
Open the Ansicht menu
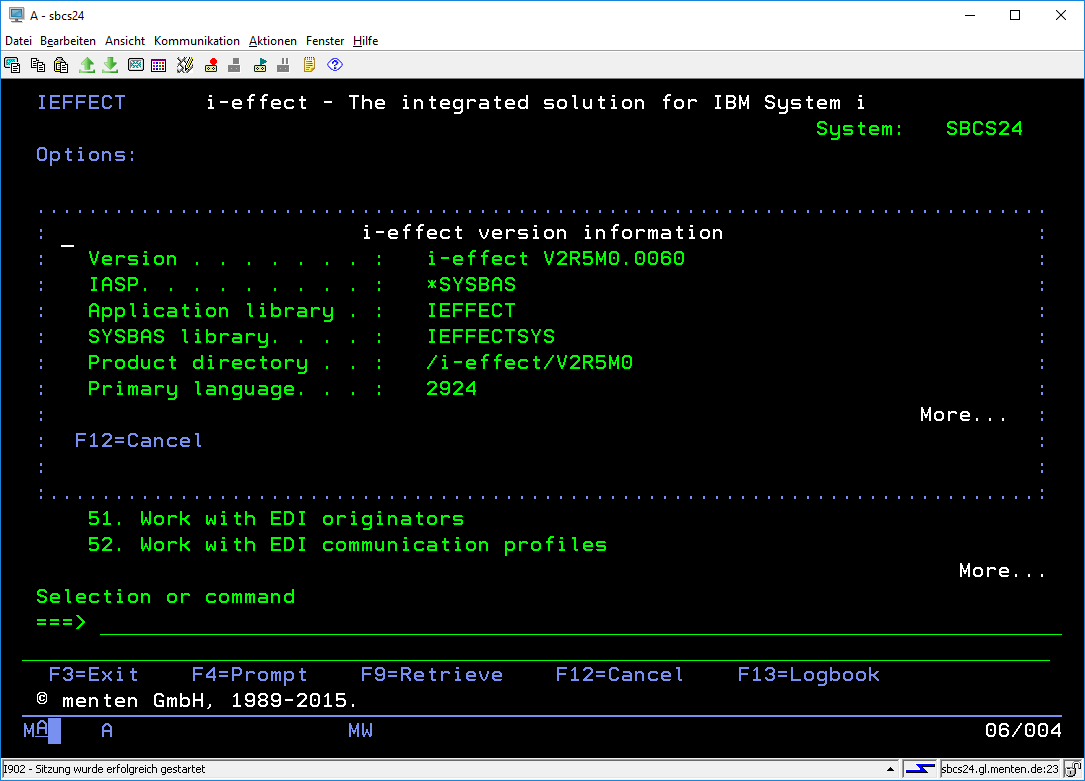pyautogui.click(x=125, y=41)
